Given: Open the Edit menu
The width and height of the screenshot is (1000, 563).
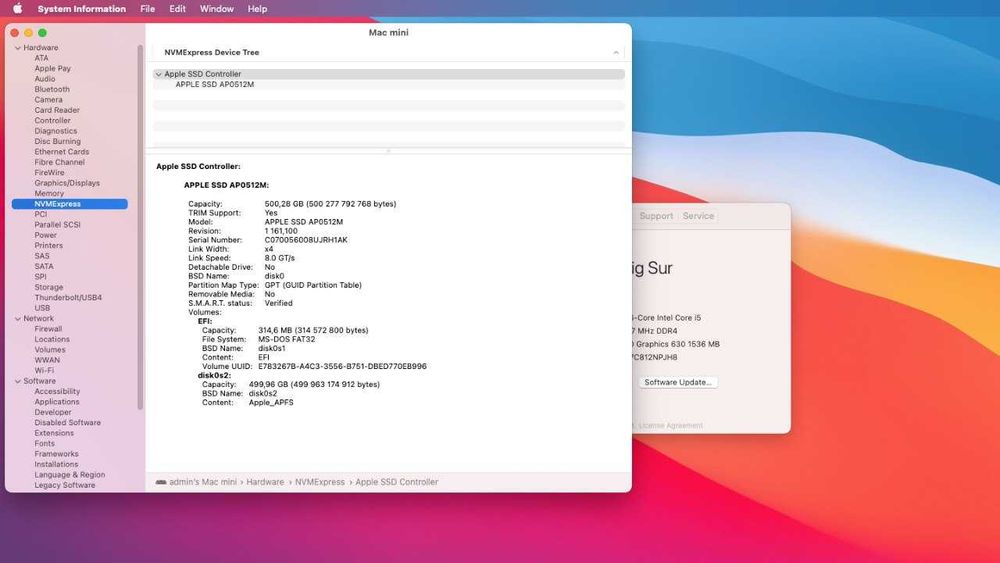Looking at the screenshot, I should [x=177, y=9].
